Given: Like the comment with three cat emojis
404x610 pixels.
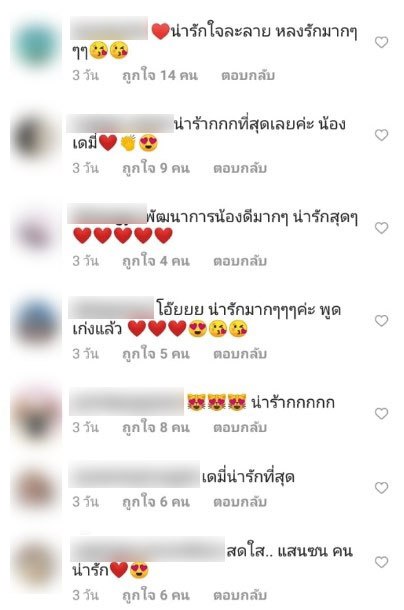Looking at the screenshot, I should (381, 414).
